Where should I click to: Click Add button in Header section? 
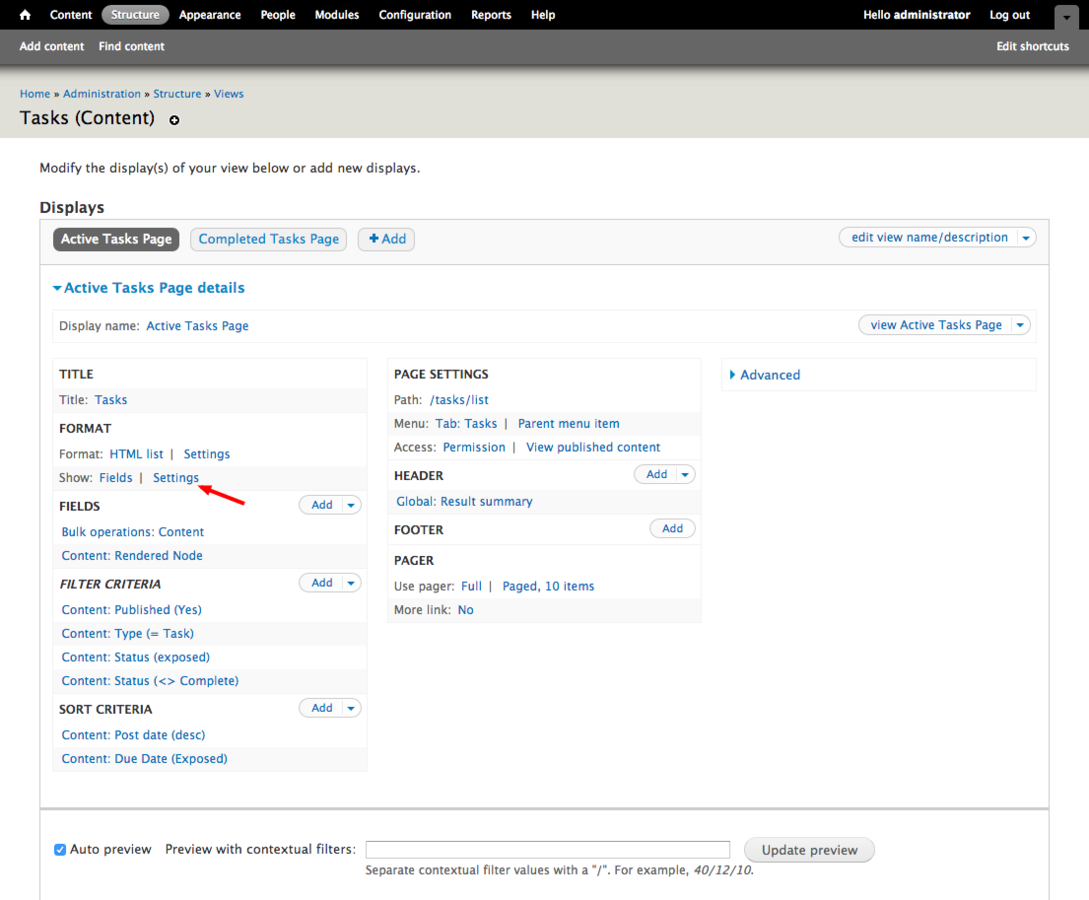(656, 474)
